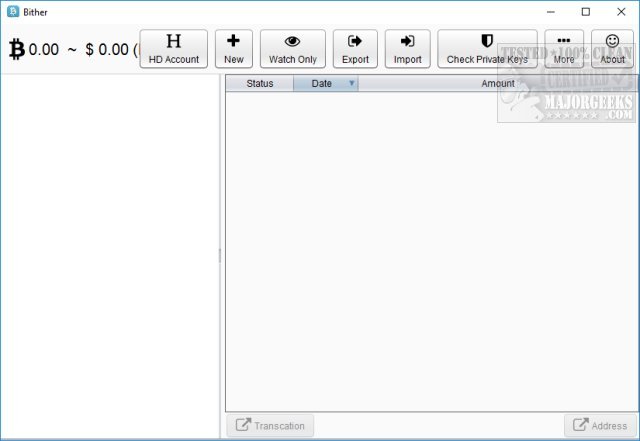Minimize the Bither window
The width and height of the screenshot is (640, 441).
(x=551, y=12)
